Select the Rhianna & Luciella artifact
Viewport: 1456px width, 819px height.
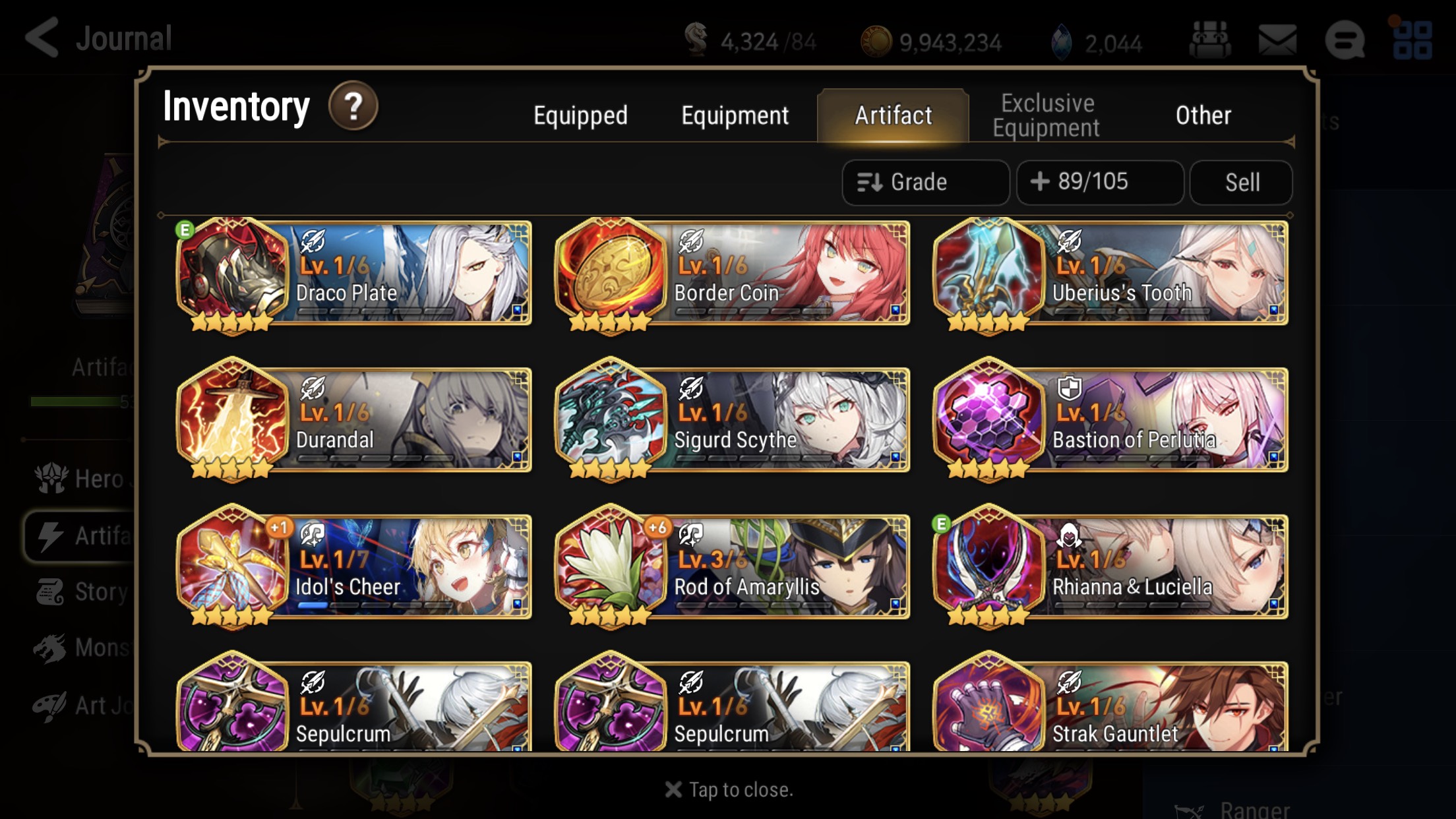[x=1110, y=567]
